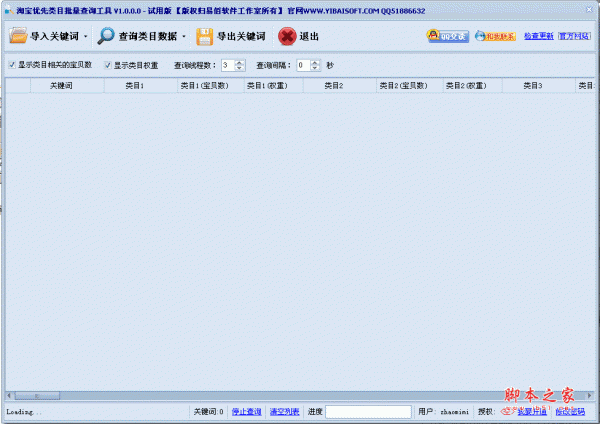Viewport: 600px width, 424px height.
Task: Decrease the 查询间隔 spinner value
Action: [315, 68]
